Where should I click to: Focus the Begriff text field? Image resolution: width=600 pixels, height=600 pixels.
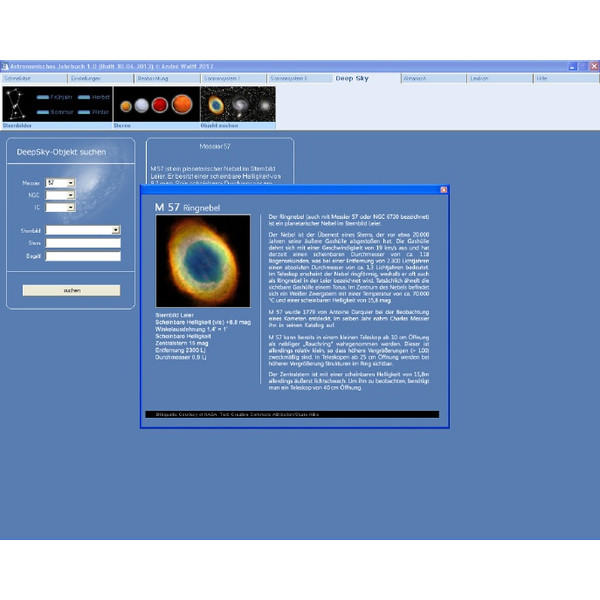pos(82,256)
